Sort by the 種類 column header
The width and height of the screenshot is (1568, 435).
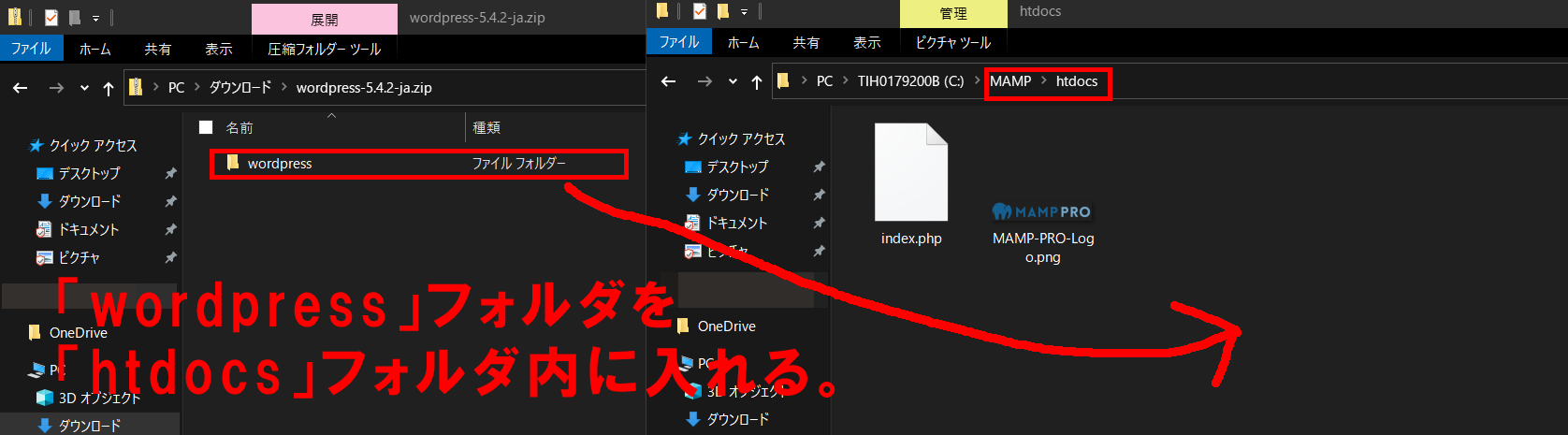tap(486, 127)
